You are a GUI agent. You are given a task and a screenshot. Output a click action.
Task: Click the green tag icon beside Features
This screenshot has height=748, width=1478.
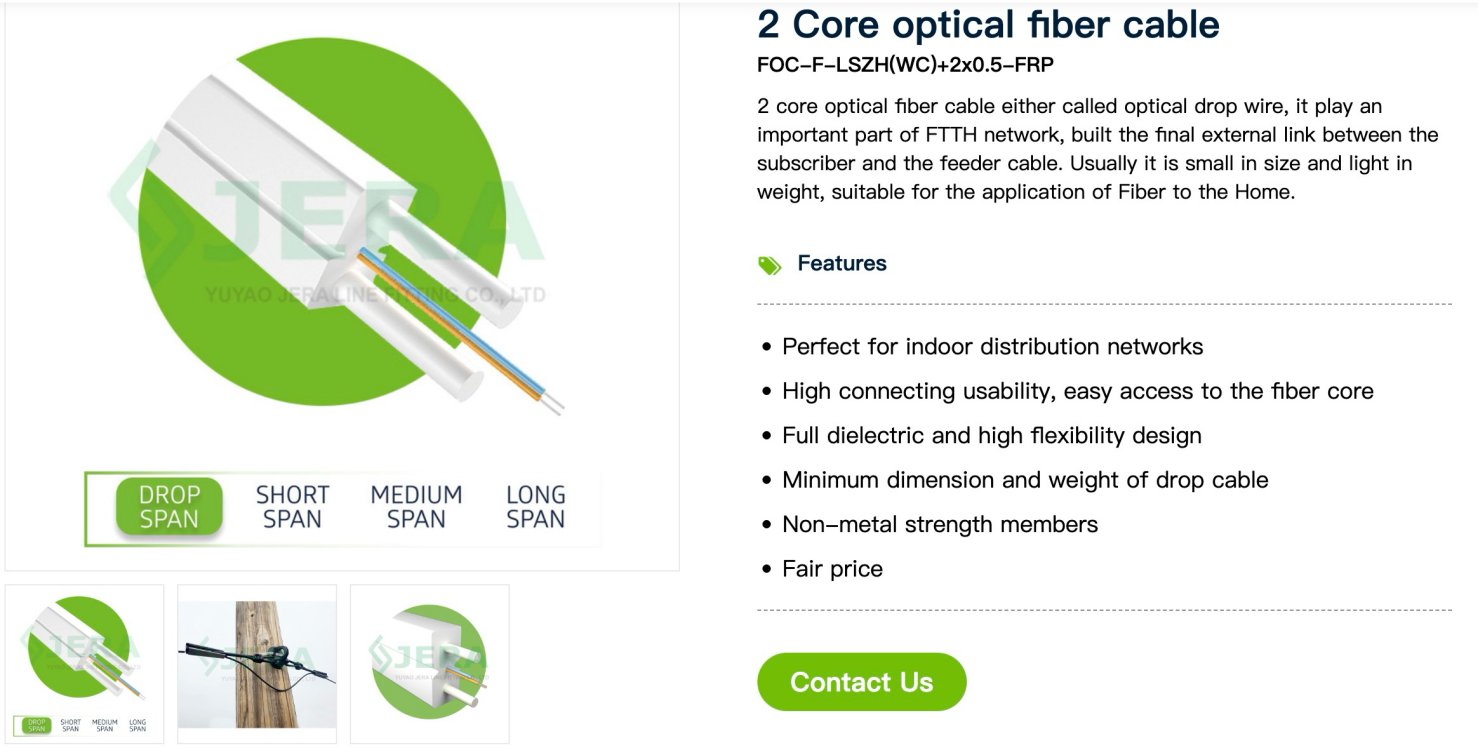coord(769,265)
